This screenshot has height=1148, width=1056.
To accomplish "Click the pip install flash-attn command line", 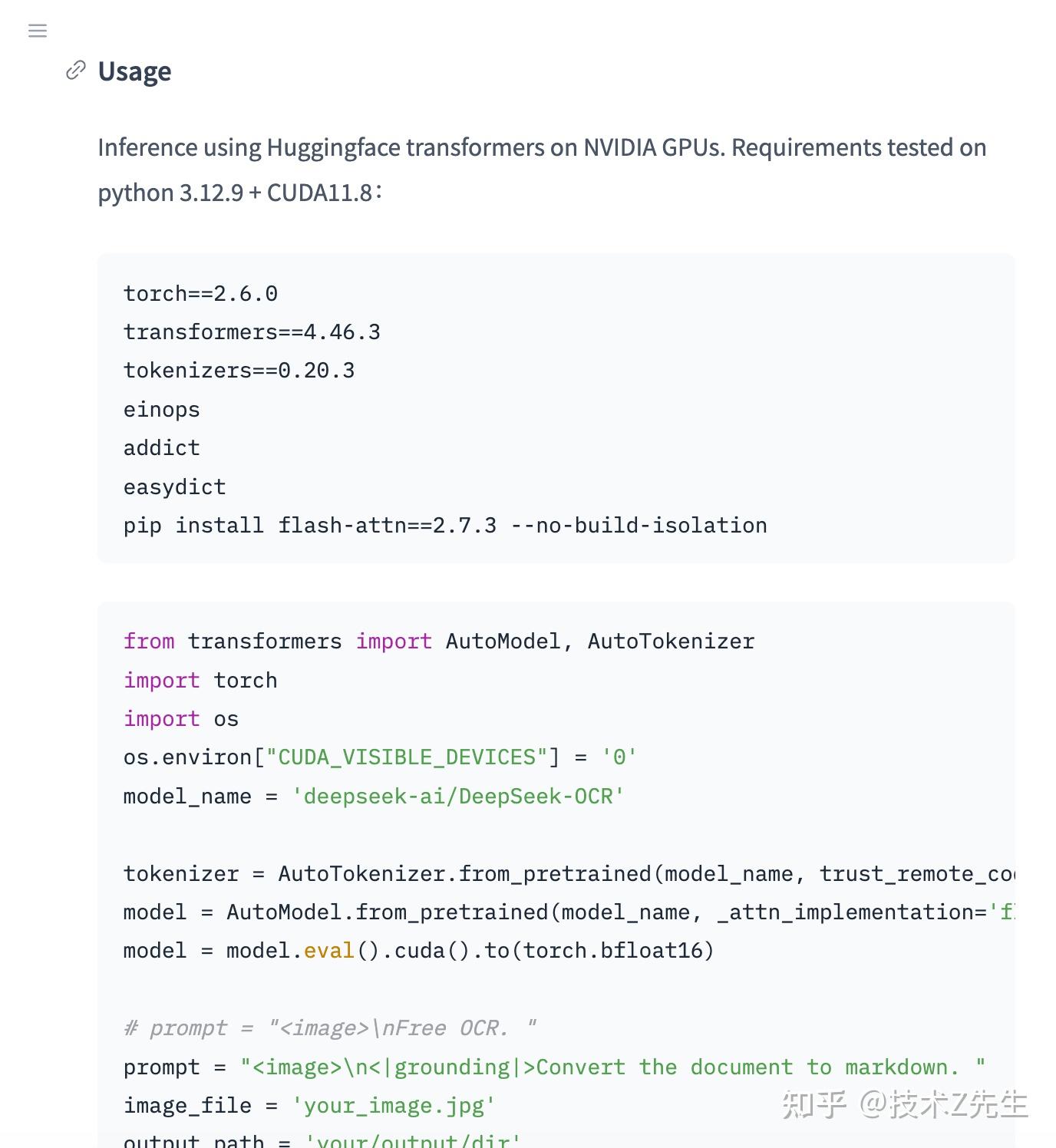I will (445, 526).
